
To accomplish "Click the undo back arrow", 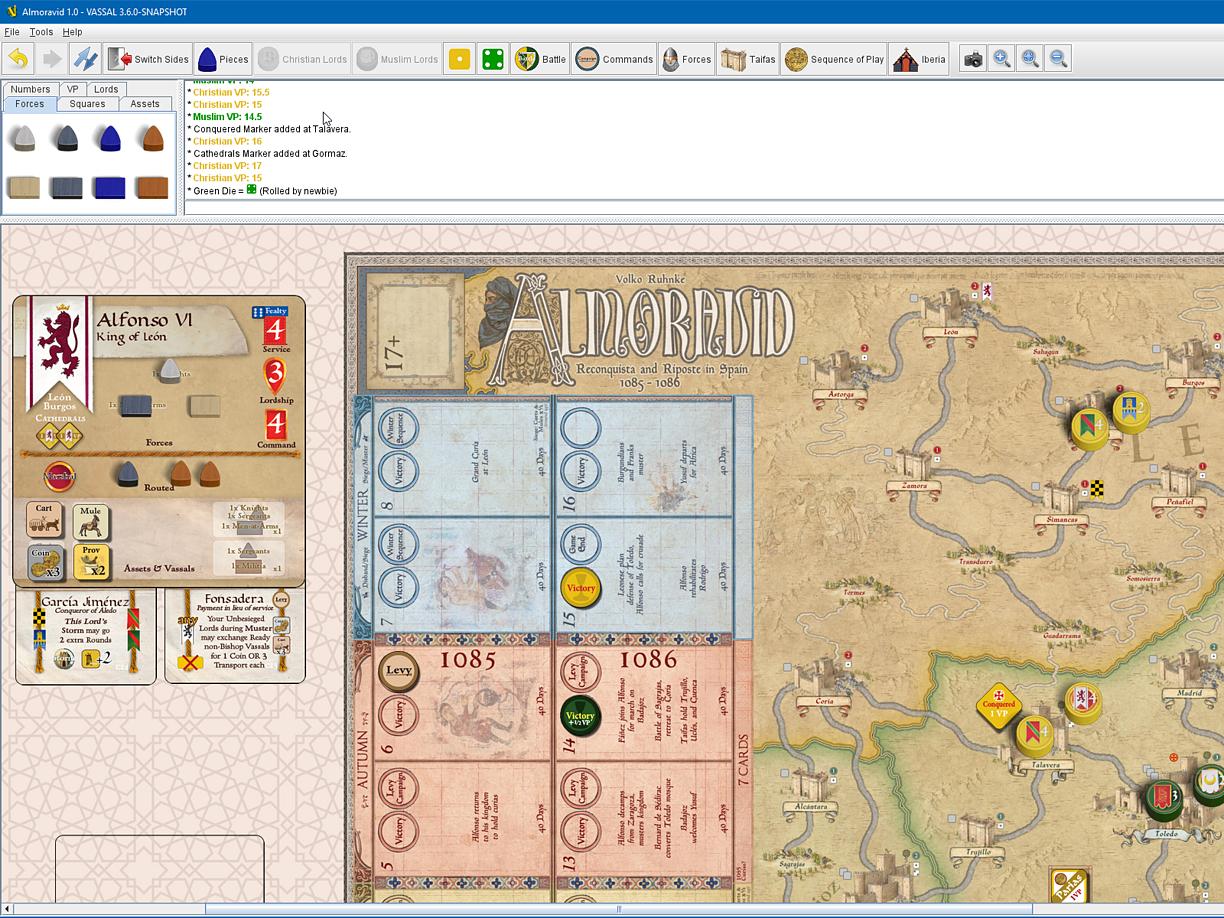I will [x=18, y=58].
